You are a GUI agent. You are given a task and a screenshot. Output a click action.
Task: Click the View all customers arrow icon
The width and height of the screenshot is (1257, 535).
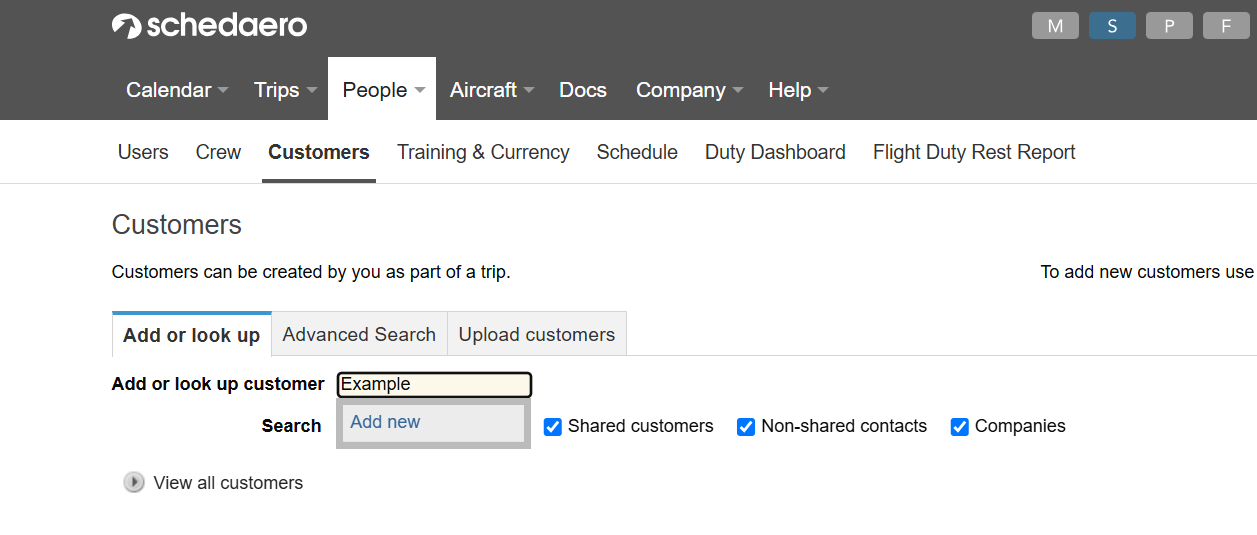(134, 483)
